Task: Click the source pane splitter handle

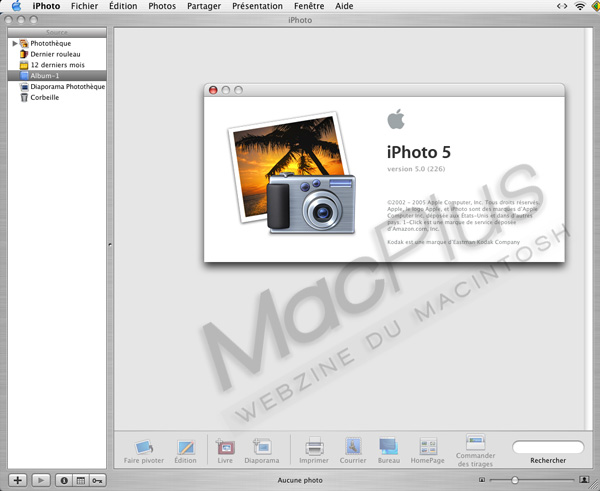Action: [110, 244]
